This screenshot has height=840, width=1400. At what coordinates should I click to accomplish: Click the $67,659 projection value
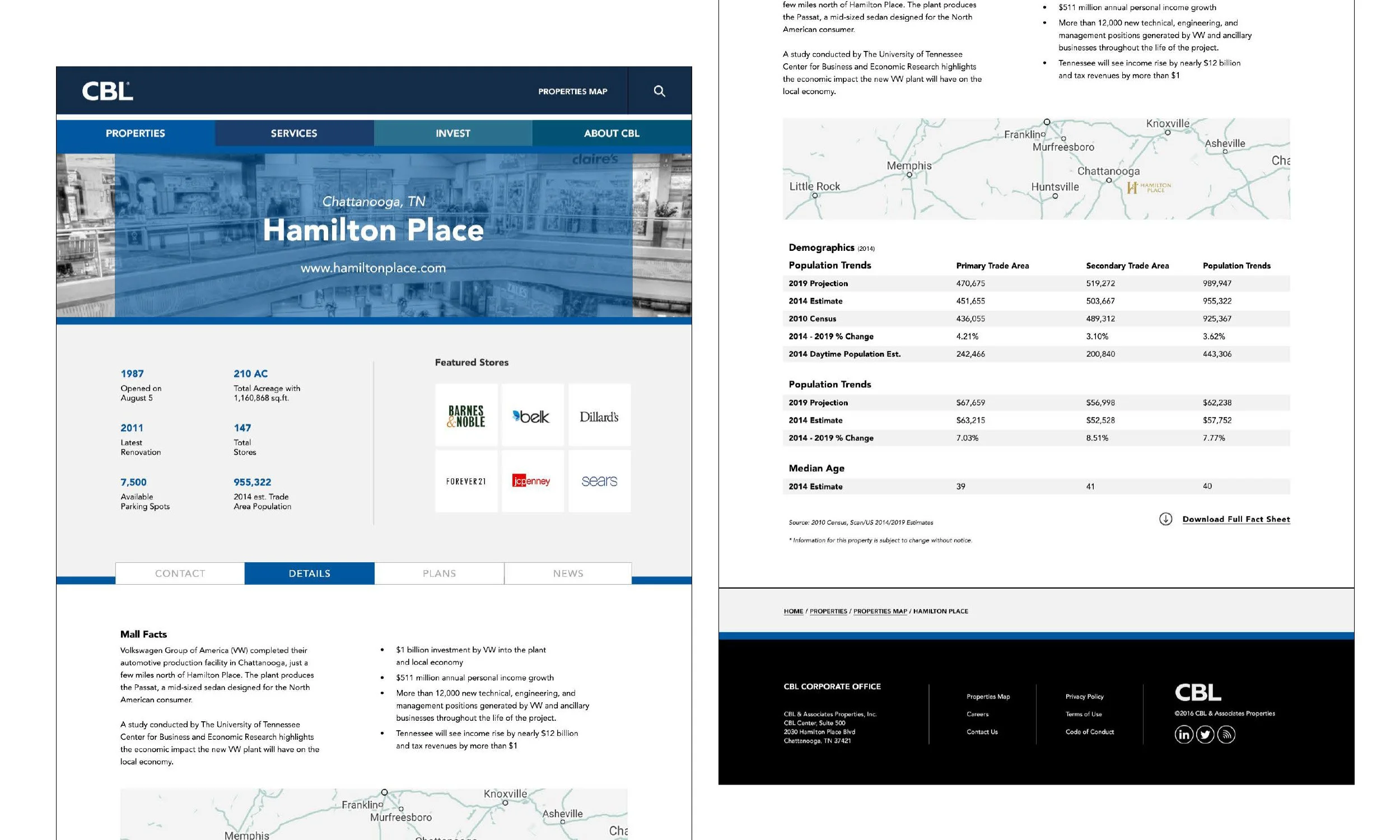970,403
